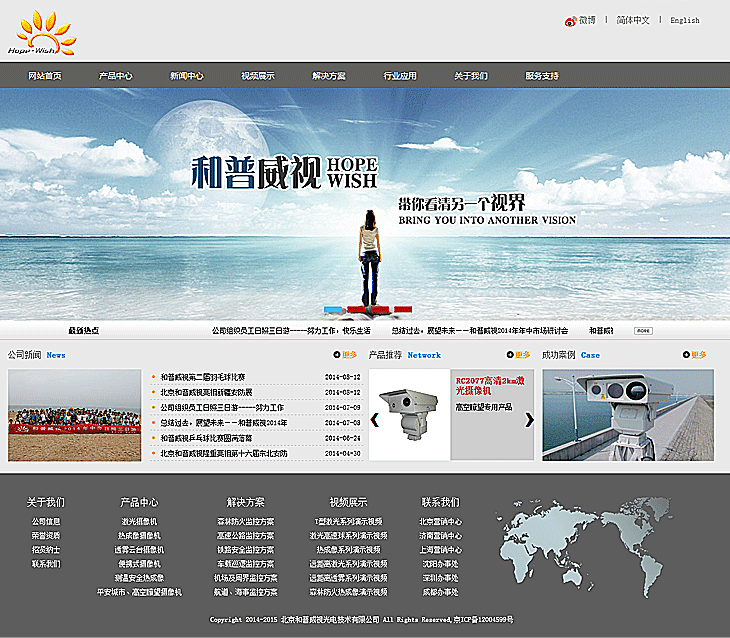This screenshot has width=730, height=638.
Task: Open footer link 高速公路监控方案
Action: 245,536
